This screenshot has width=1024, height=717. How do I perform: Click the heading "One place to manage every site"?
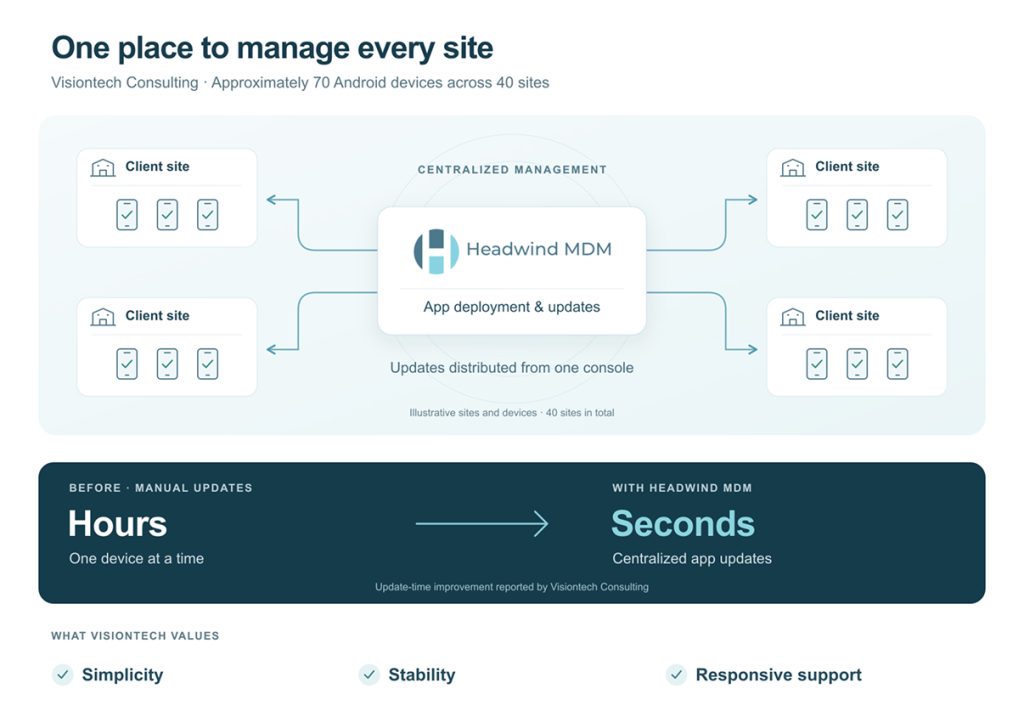(x=272, y=48)
